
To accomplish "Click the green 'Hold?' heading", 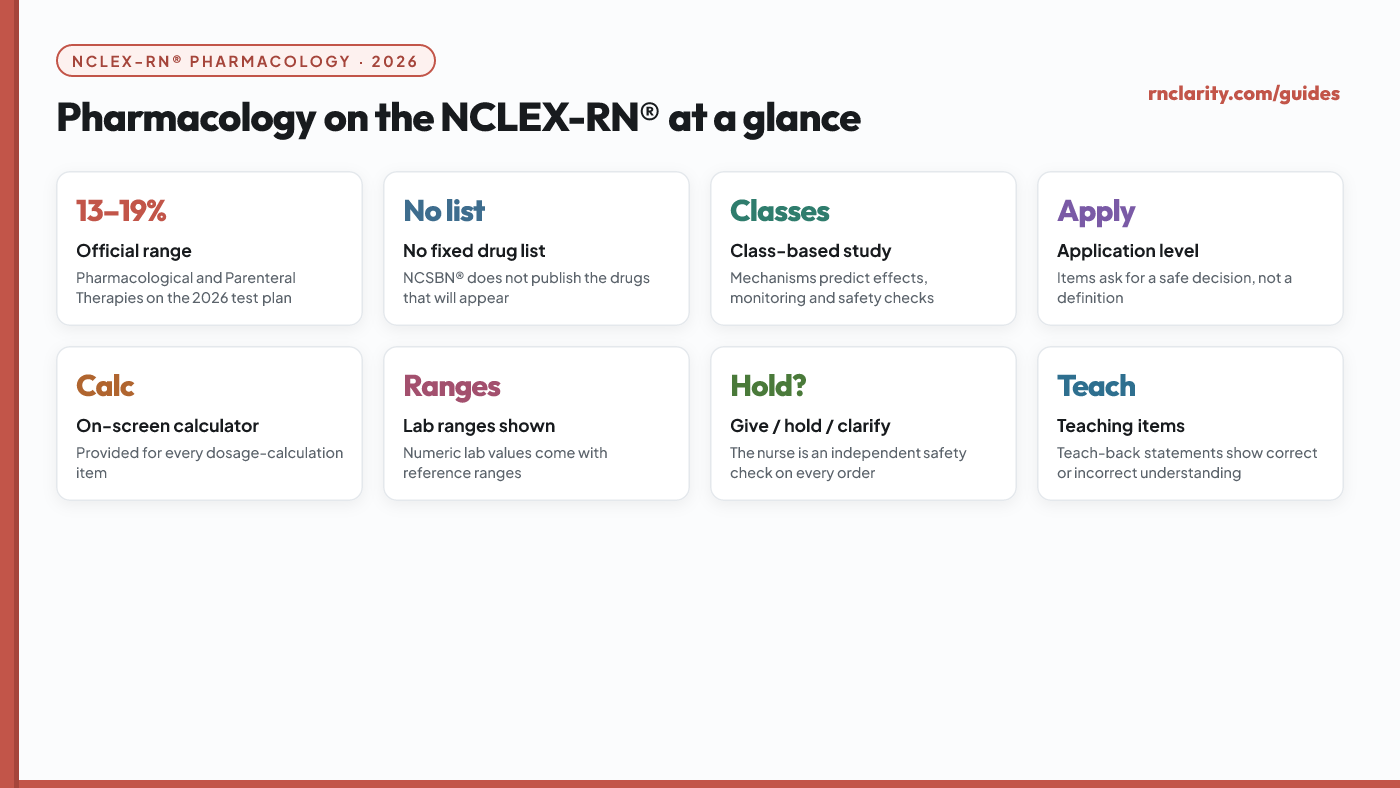I will tap(769, 386).
